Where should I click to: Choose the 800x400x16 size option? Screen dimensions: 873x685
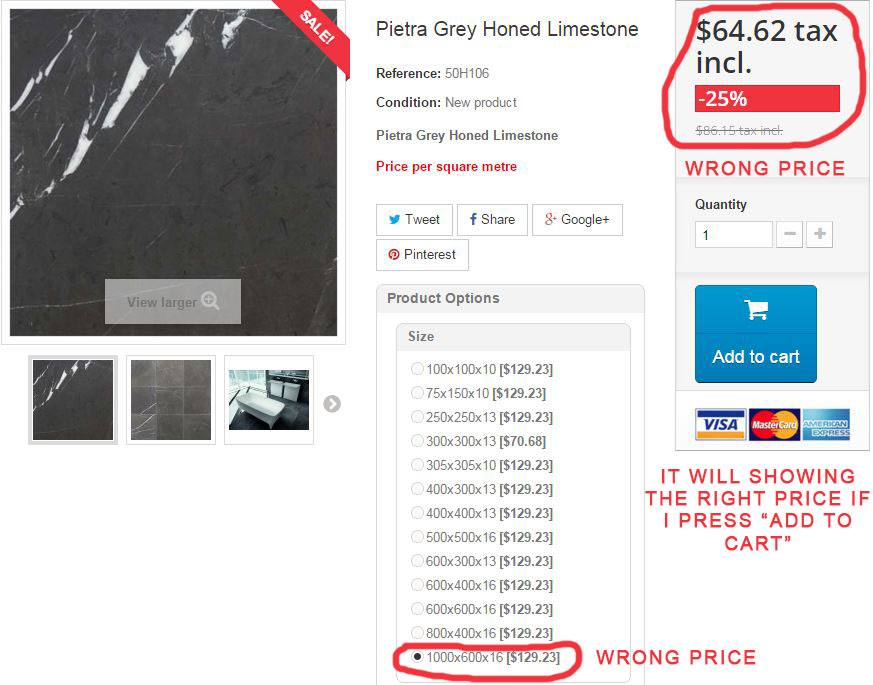(417, 632)
